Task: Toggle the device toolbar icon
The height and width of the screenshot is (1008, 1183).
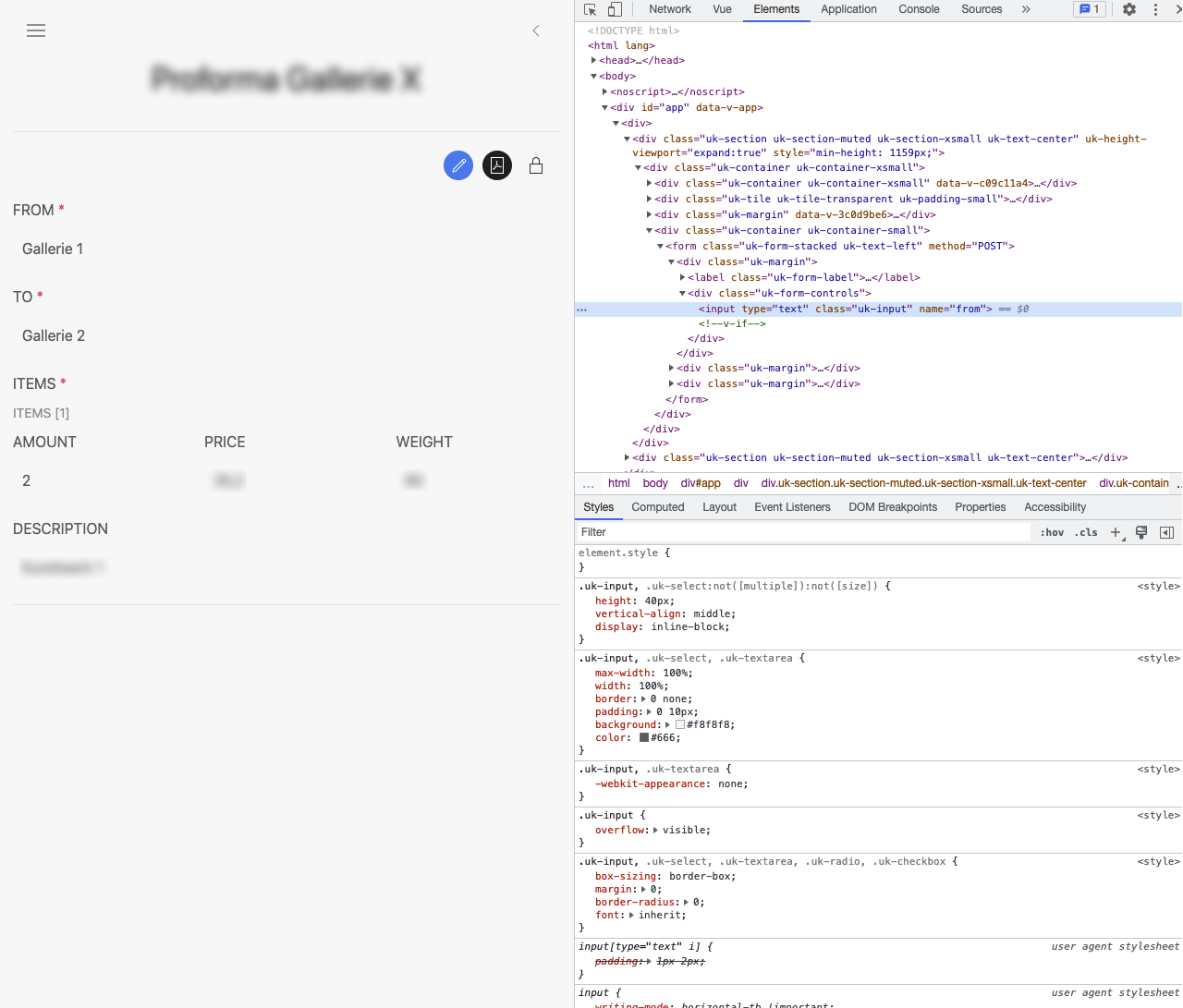Action: coord(613,9)
